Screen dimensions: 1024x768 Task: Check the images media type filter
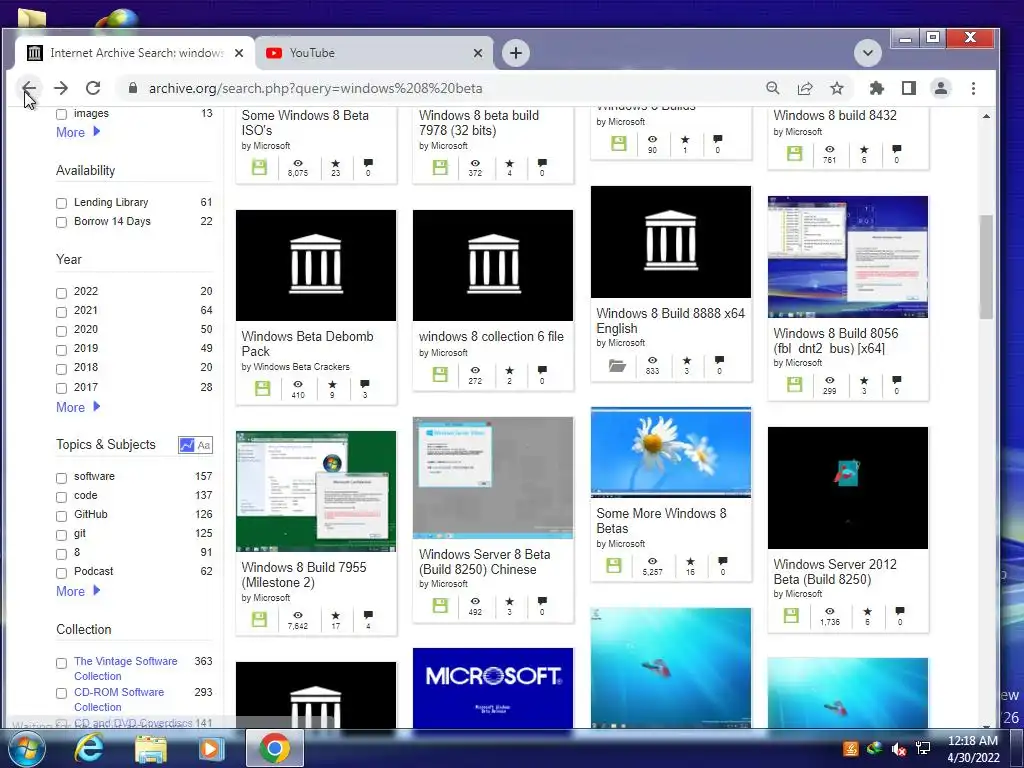pos(61,114)
